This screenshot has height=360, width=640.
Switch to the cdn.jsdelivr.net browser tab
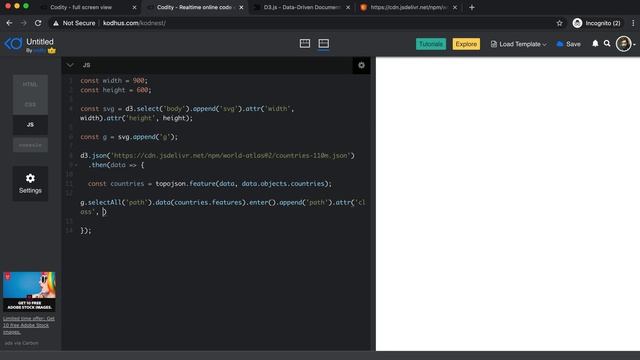[408, 7]
